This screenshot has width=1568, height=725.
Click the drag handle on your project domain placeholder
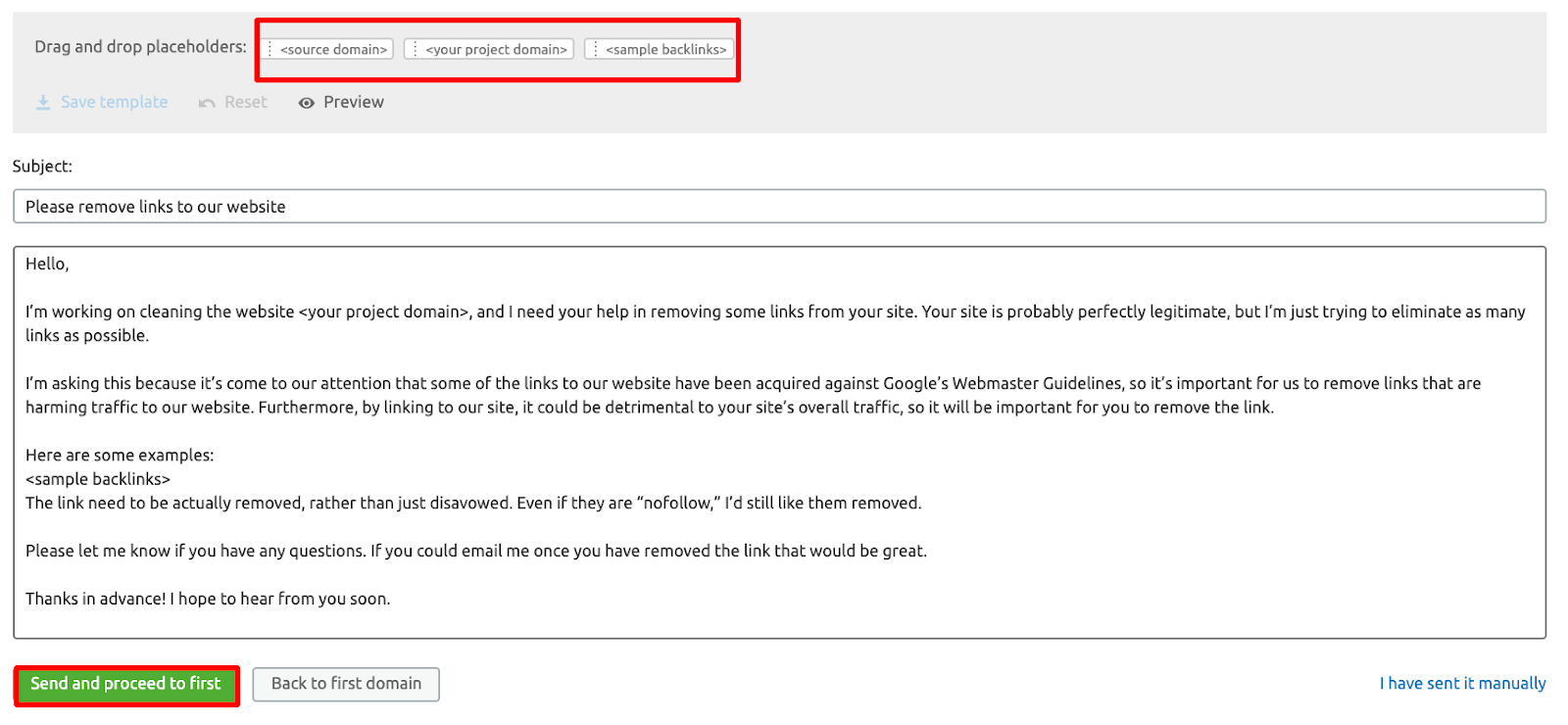416,49
